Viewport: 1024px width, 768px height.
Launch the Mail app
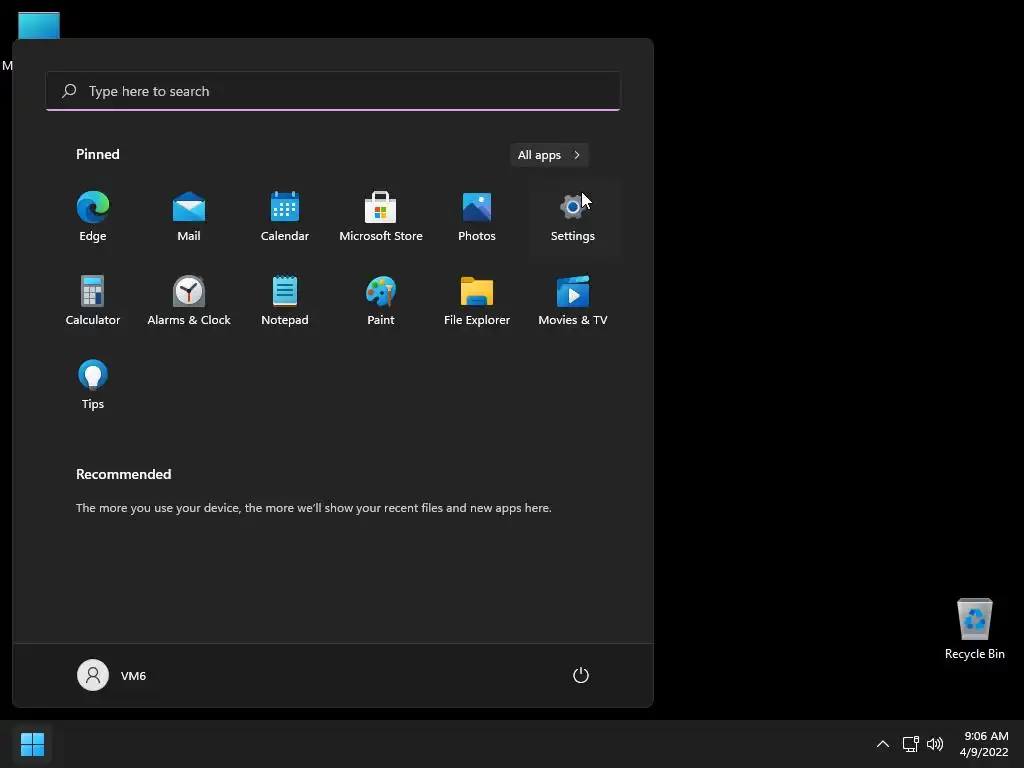[189, 216]
